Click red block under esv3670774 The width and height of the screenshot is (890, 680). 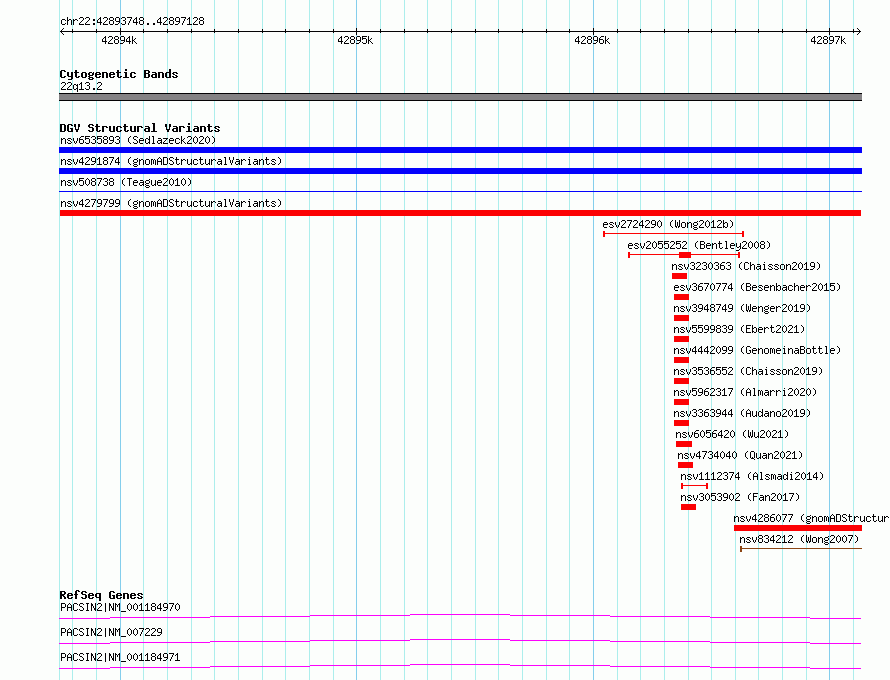(x=681, y=297)
